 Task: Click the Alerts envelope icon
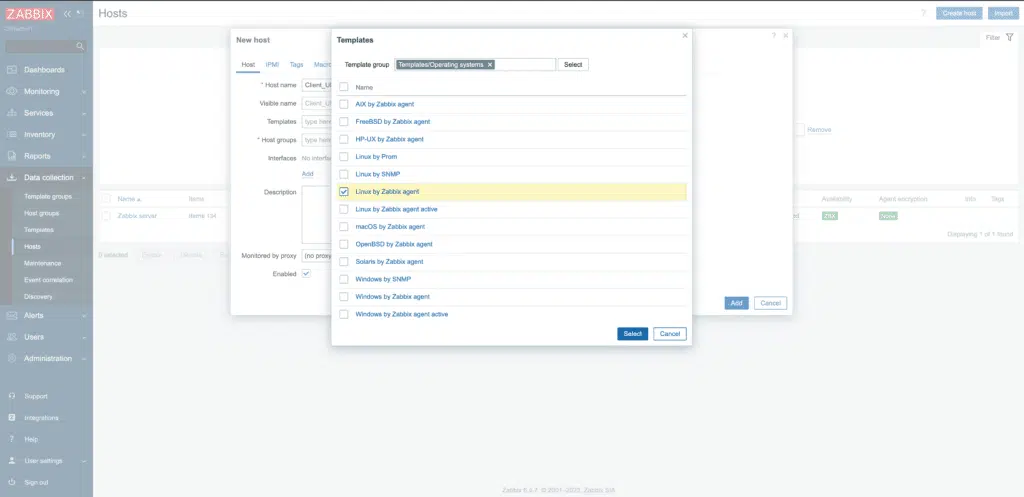tap(12, 315)
